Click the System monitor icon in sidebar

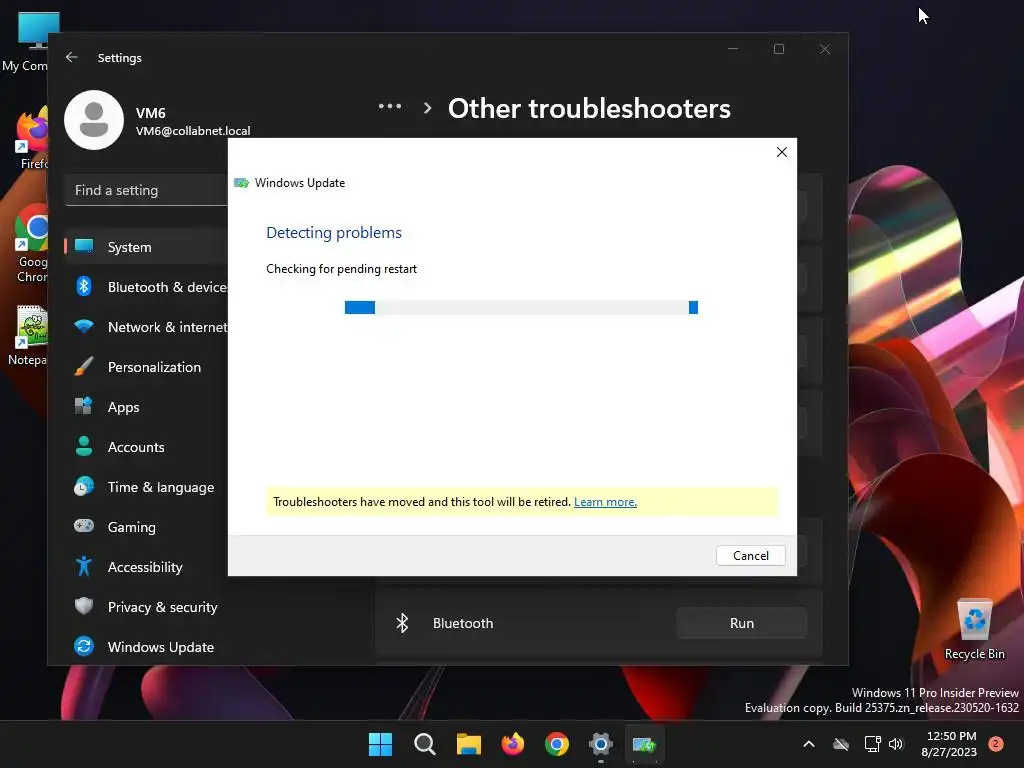click(x=84, y=246)
